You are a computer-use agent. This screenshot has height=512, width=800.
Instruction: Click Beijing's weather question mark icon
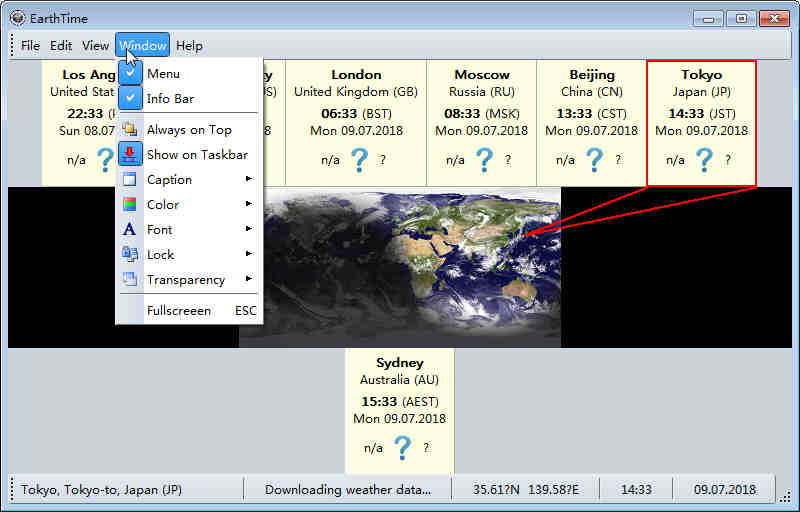click(x=594, y=160)
